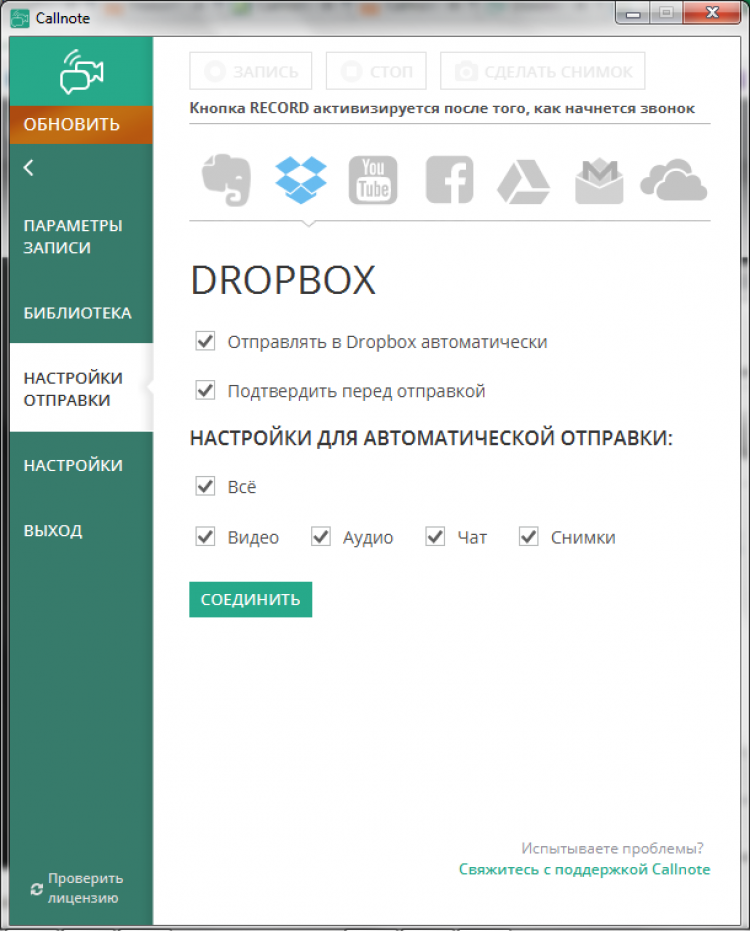Select the OneDrive cloud icon

[673, 180]
